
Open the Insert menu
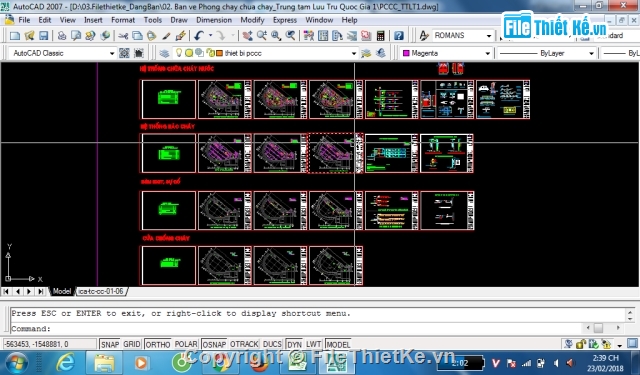(93, 20)
